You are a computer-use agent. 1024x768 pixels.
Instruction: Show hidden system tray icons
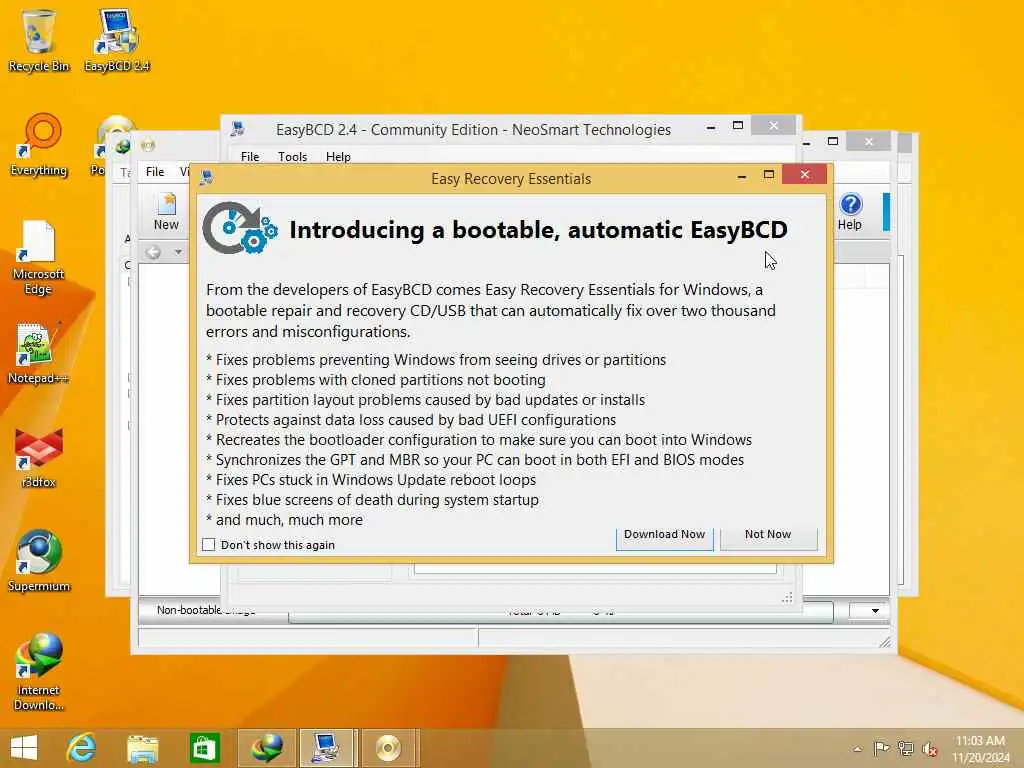pyautogui.click(x=857, y=749)
